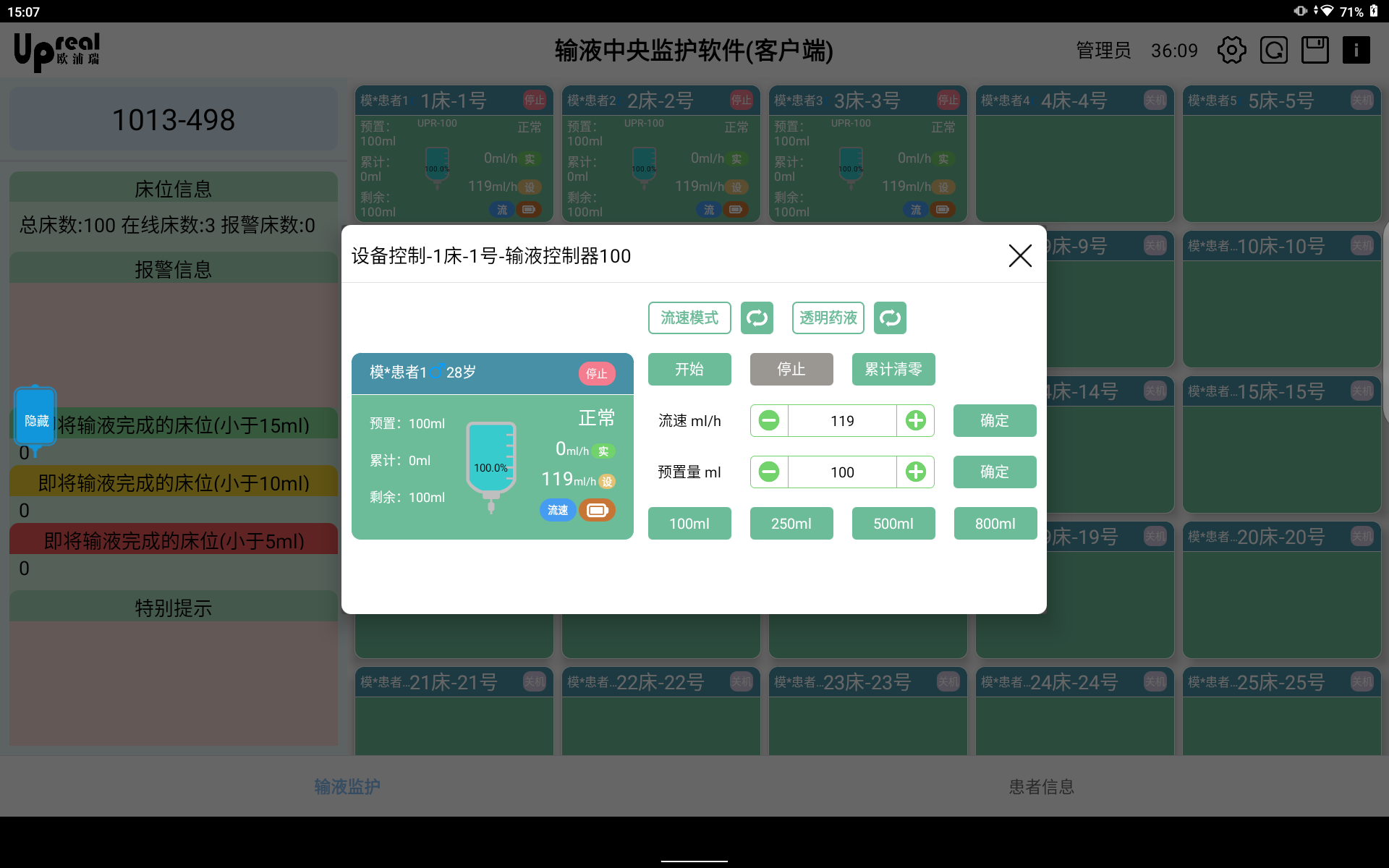Switch to the 患者信息 tab

pos(1041,786)
